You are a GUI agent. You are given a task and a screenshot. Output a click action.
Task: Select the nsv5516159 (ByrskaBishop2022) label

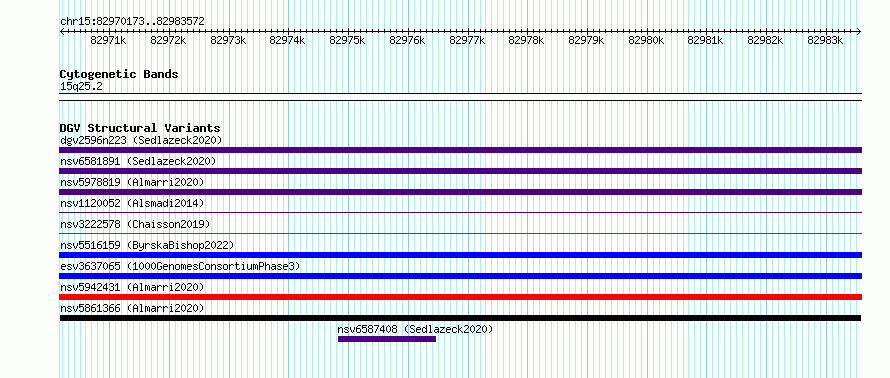click(147, 245)
